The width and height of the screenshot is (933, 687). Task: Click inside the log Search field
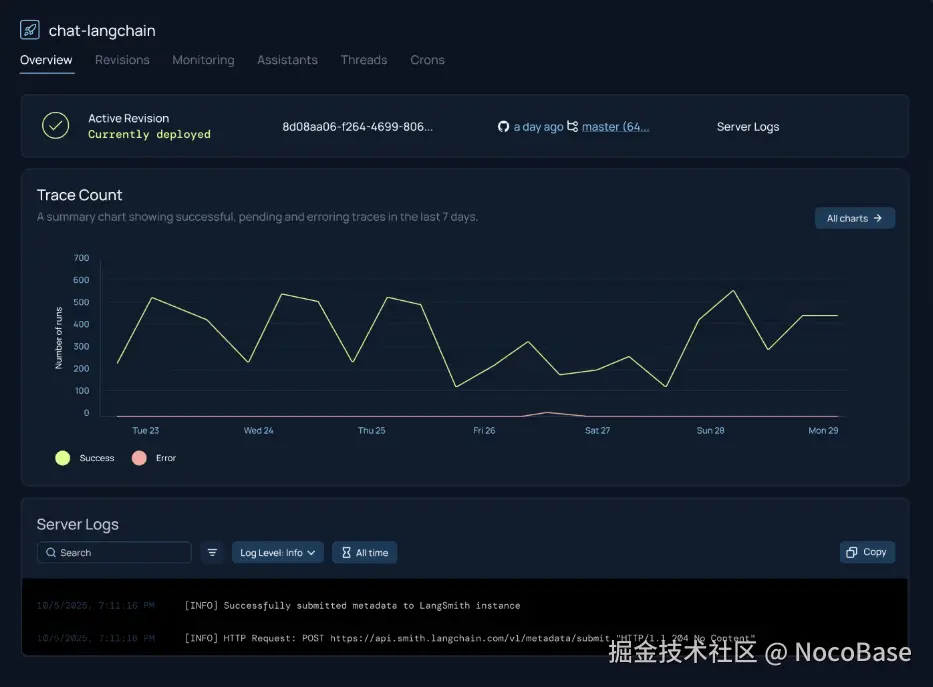[113, 552]
